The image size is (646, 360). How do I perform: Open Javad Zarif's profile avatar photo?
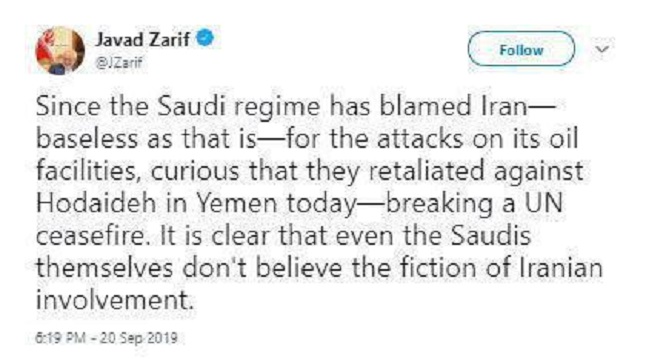click(x=60, y=50)
